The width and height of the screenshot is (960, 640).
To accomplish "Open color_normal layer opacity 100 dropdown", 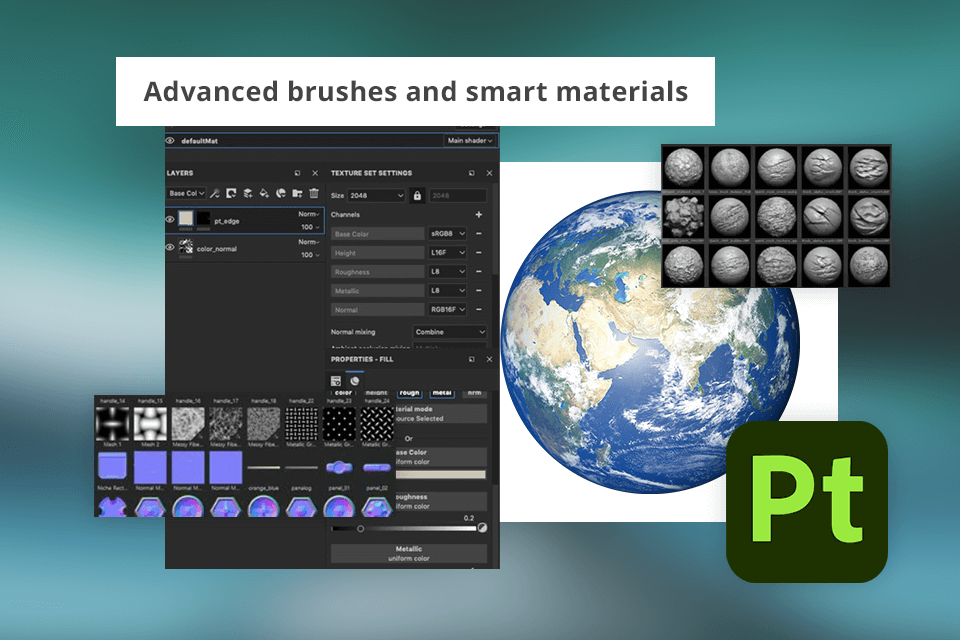I will [310, 255].
